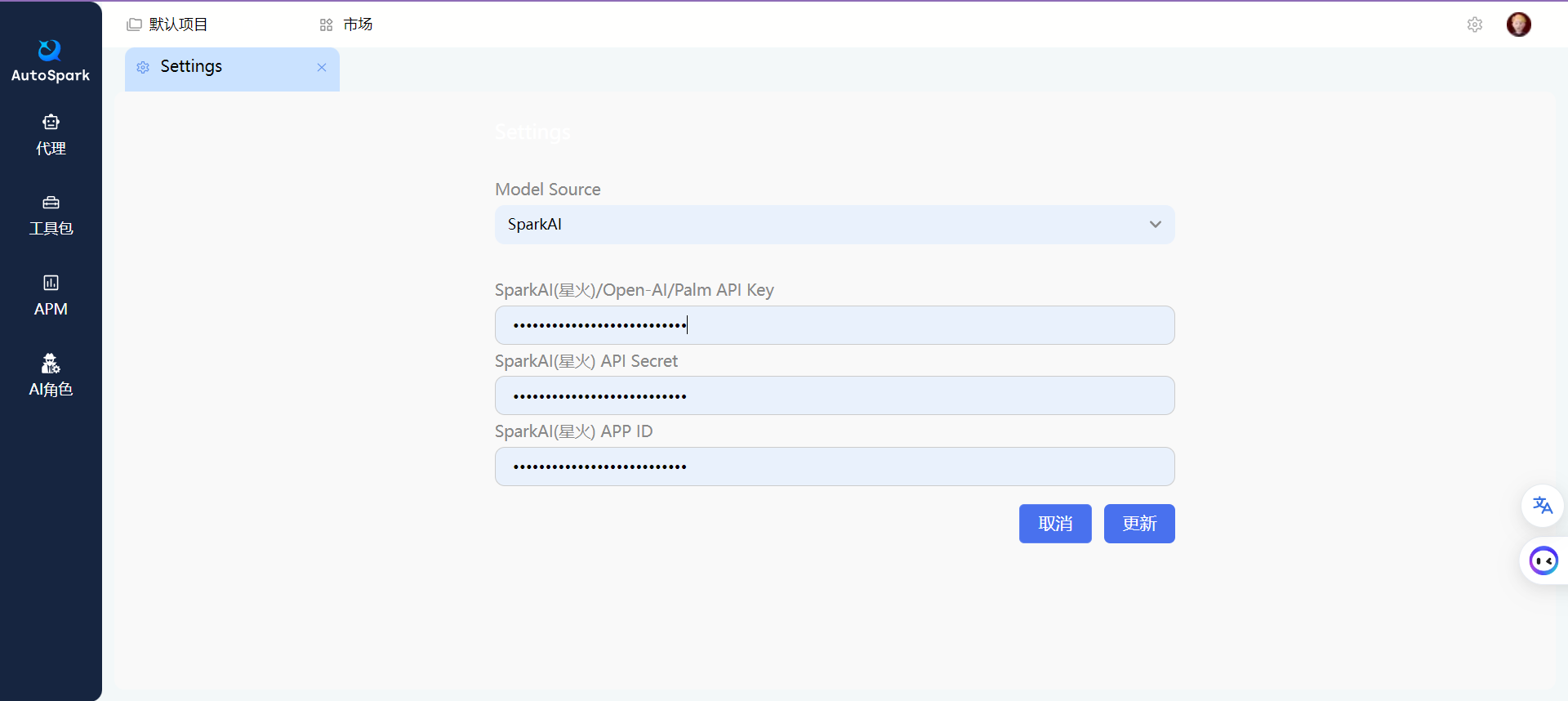Focus the SparkAI API Secret field
Viewport: 1568px width, 701px height.
pos(835,395)
